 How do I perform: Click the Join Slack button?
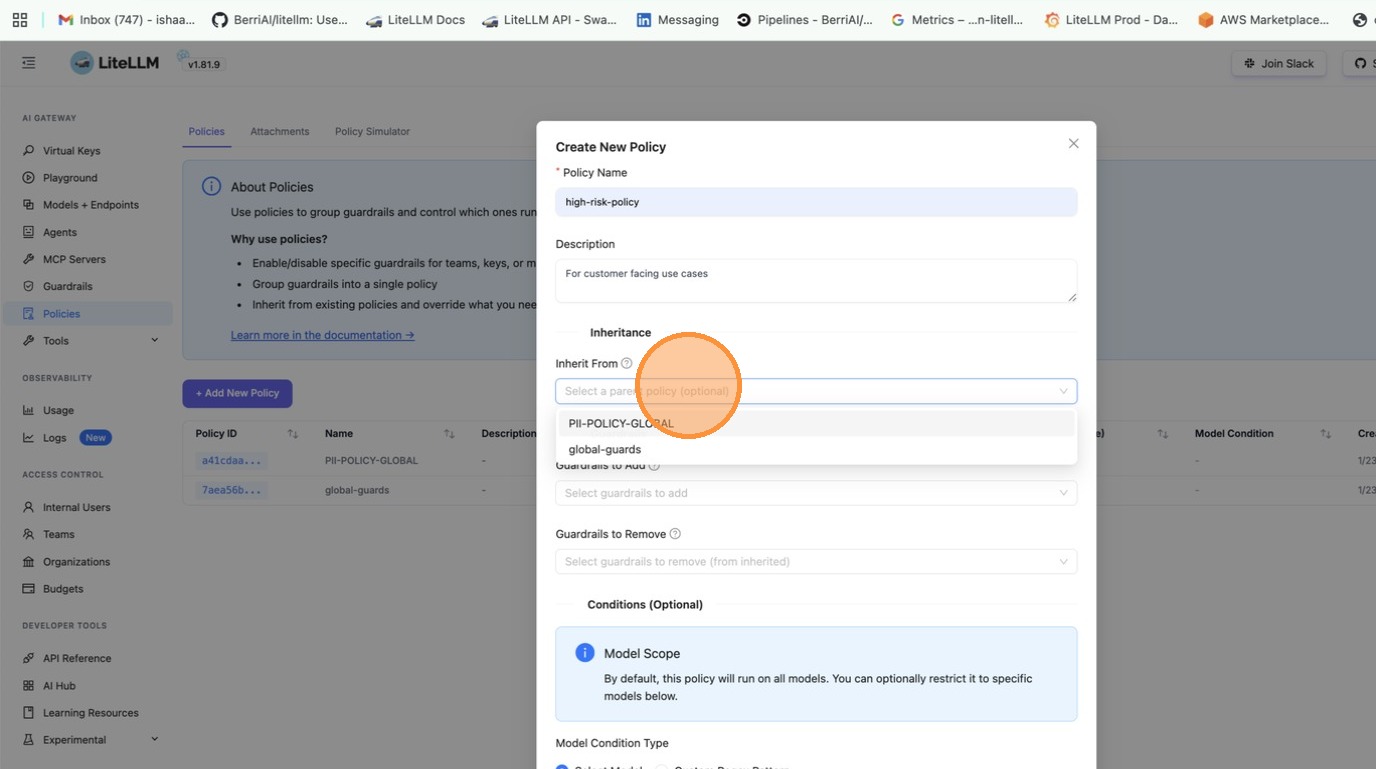pyautogui.click(x=1279, y=63)
